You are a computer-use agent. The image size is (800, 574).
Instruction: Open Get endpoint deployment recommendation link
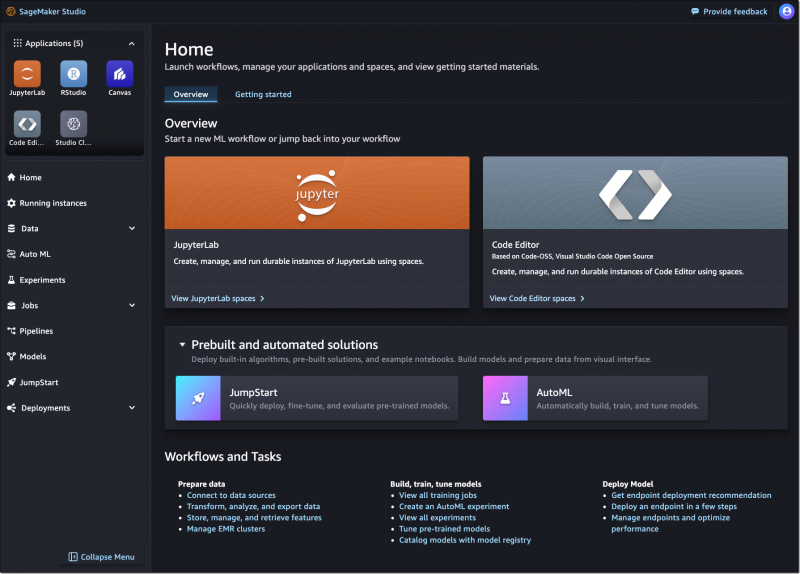(691, 495)
